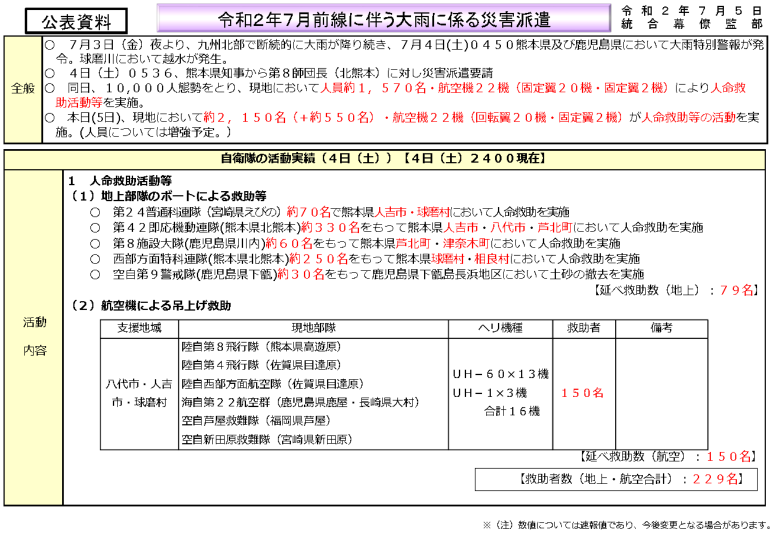Click the total 延べ救助数(航空):150名
This screenshot has height=533, width=770.
click(668, 456)
